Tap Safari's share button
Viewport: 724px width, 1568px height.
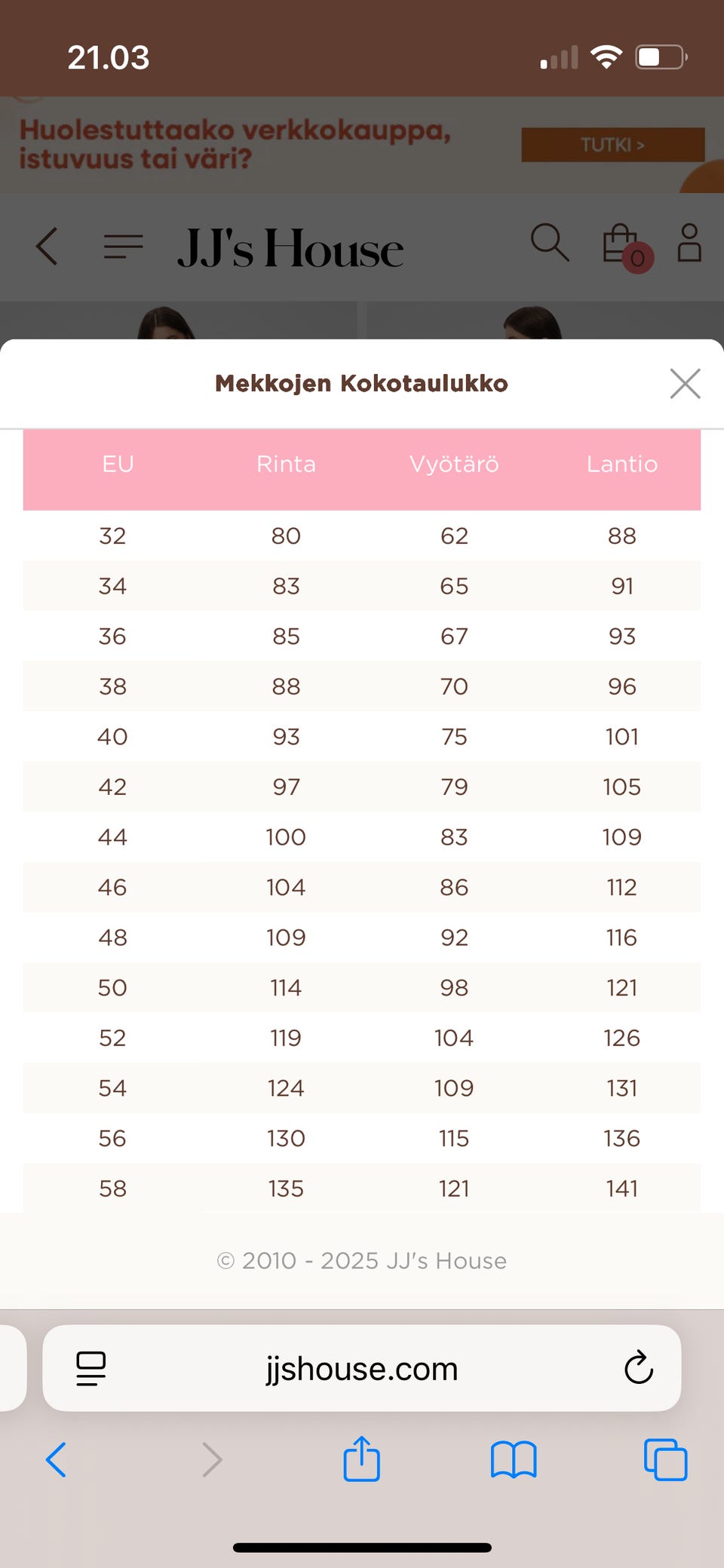coord(362,1459)
